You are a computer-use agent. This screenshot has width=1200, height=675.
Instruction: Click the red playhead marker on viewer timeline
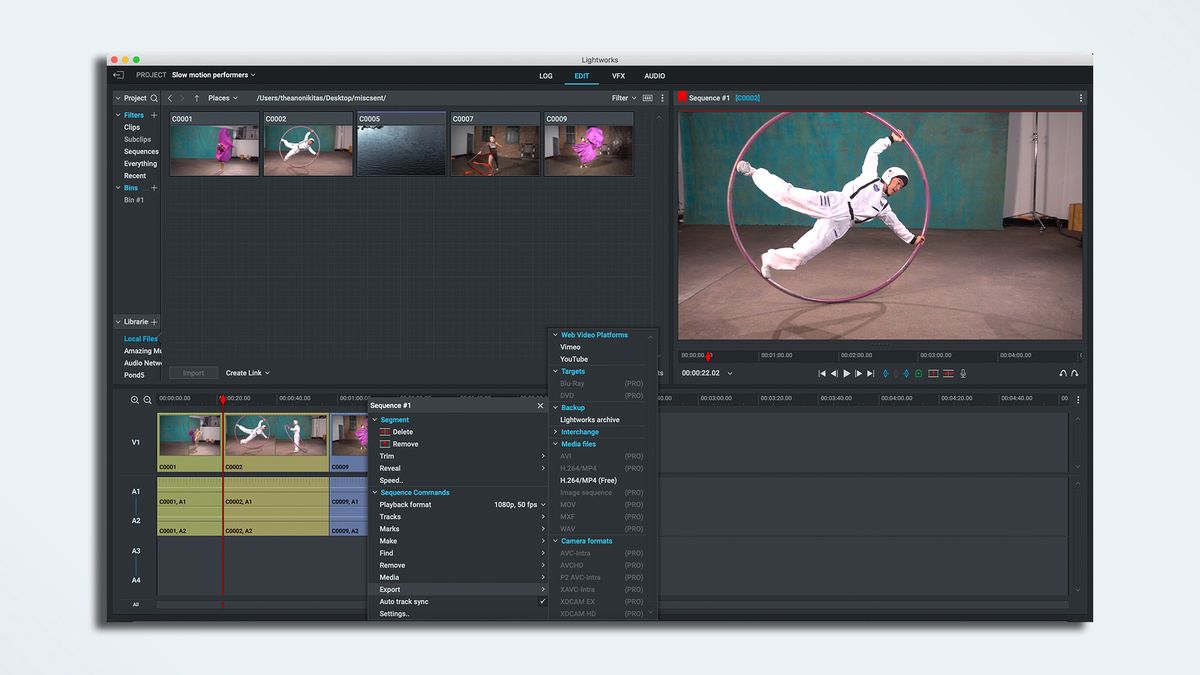708,356
